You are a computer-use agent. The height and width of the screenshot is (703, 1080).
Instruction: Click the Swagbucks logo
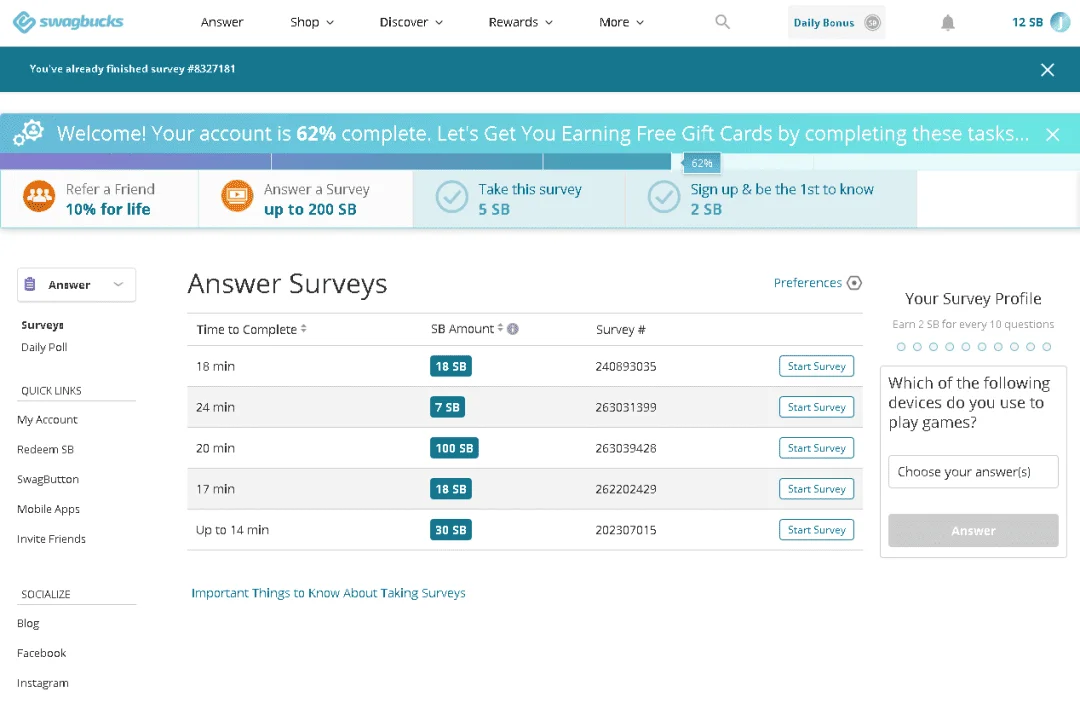point(68,22)
